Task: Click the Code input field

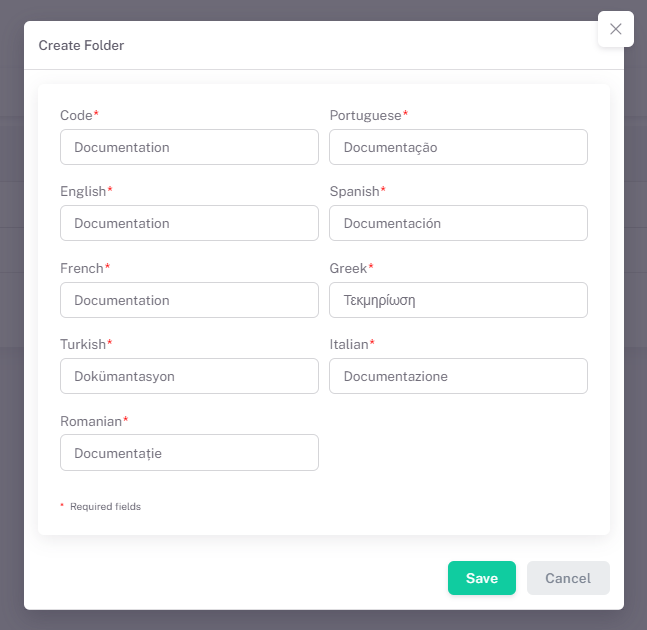Action: (189, 147)
